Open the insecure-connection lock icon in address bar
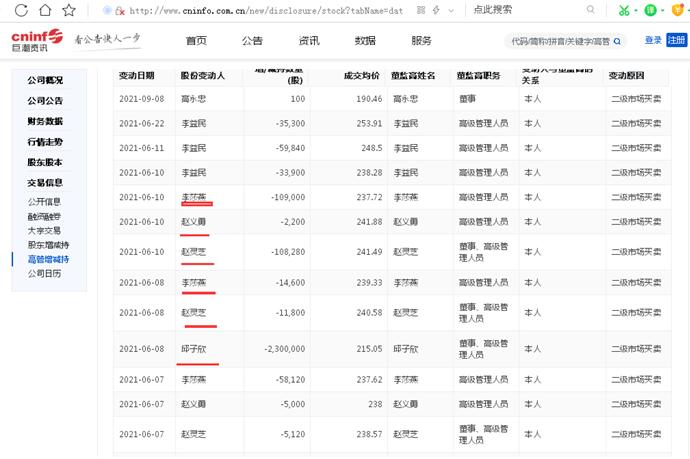This screenshot has width=690, height=459. click(x=119, y=11)
